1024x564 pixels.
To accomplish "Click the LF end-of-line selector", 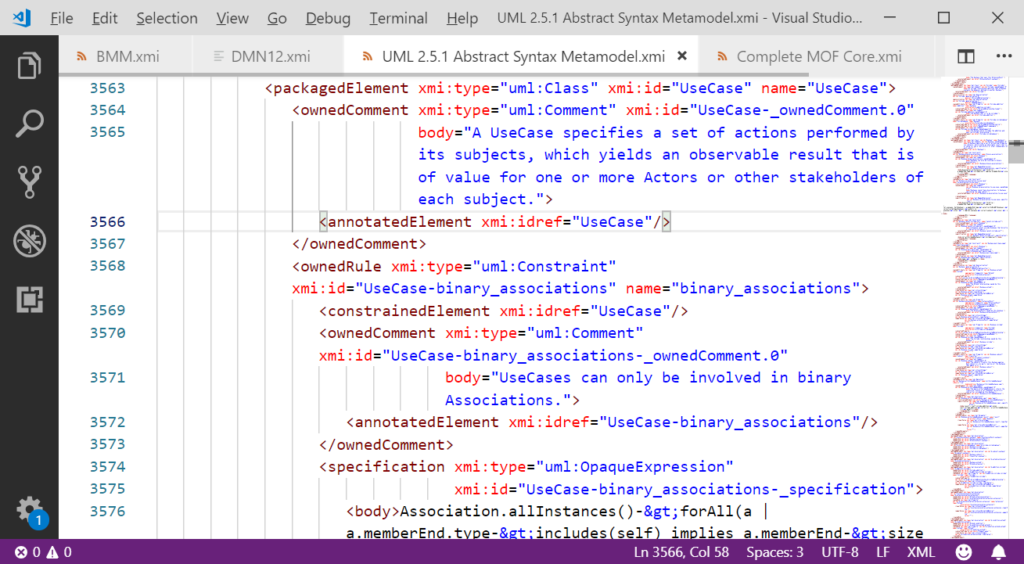I will pos(882,552).
